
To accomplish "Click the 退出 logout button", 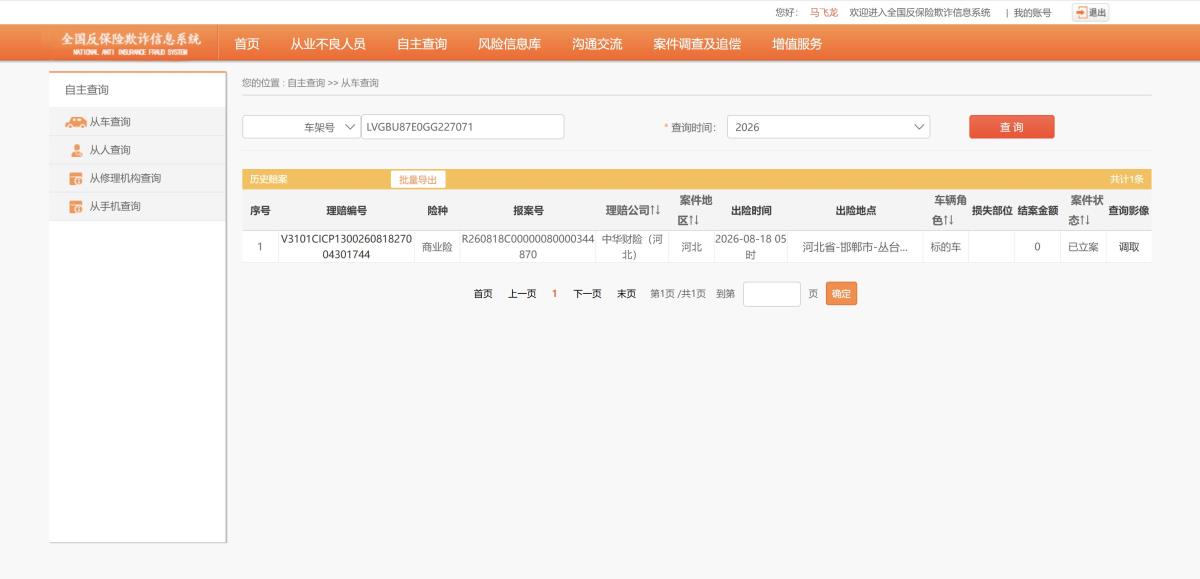I will point(1090,12).
